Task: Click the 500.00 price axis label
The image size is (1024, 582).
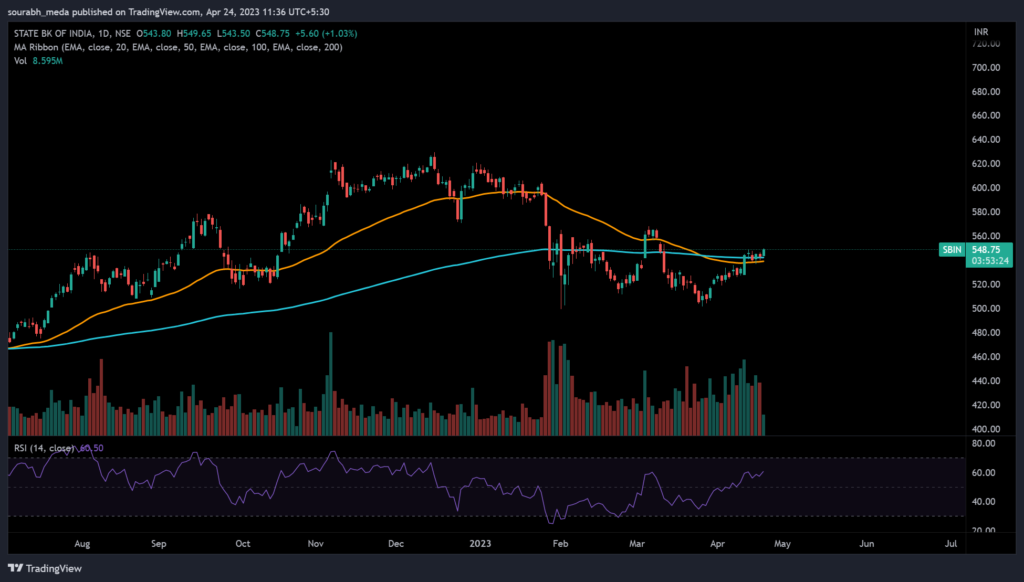Action: (986, 308)
